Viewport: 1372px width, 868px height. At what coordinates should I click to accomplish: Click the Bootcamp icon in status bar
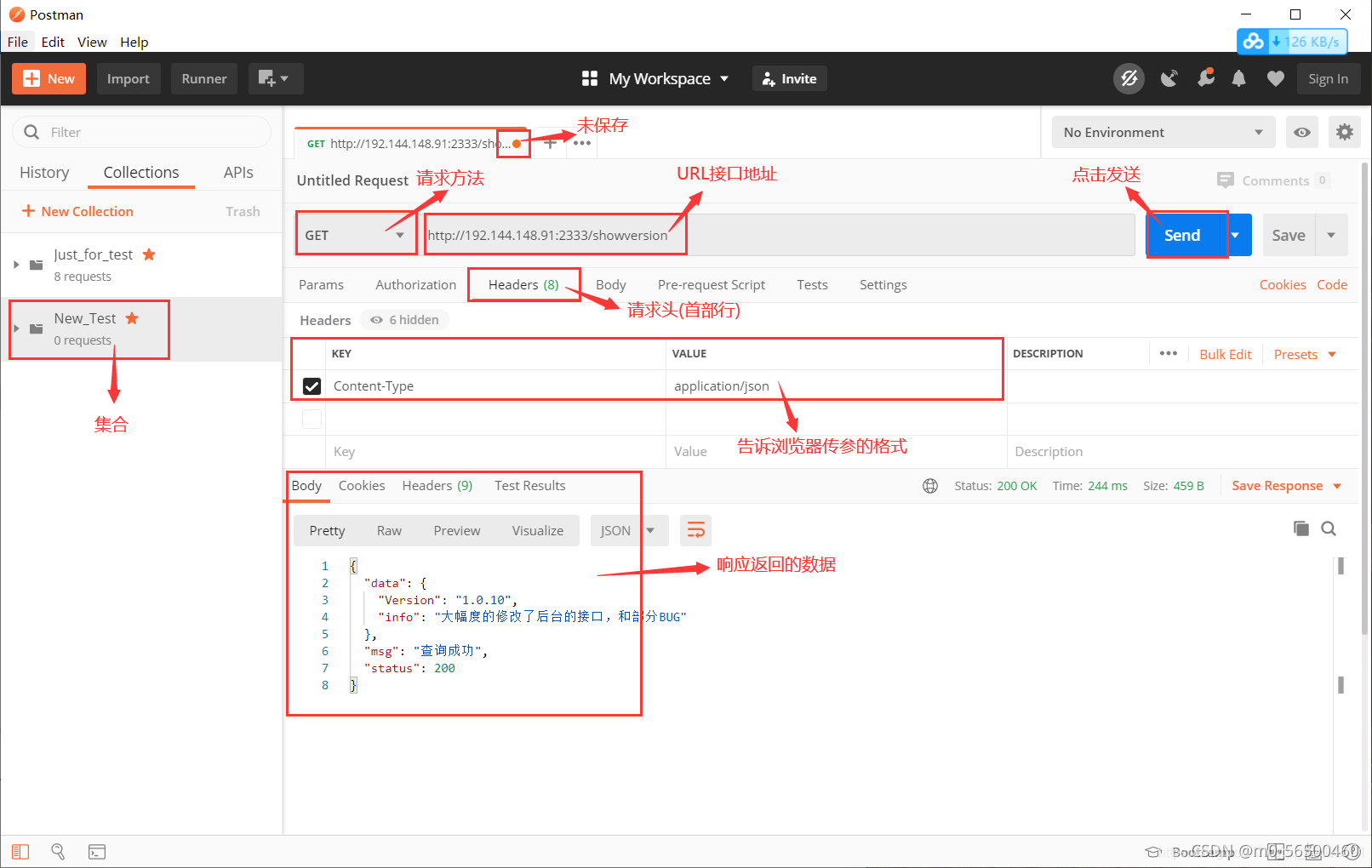pyautogui.click(x=1154, y=852)
